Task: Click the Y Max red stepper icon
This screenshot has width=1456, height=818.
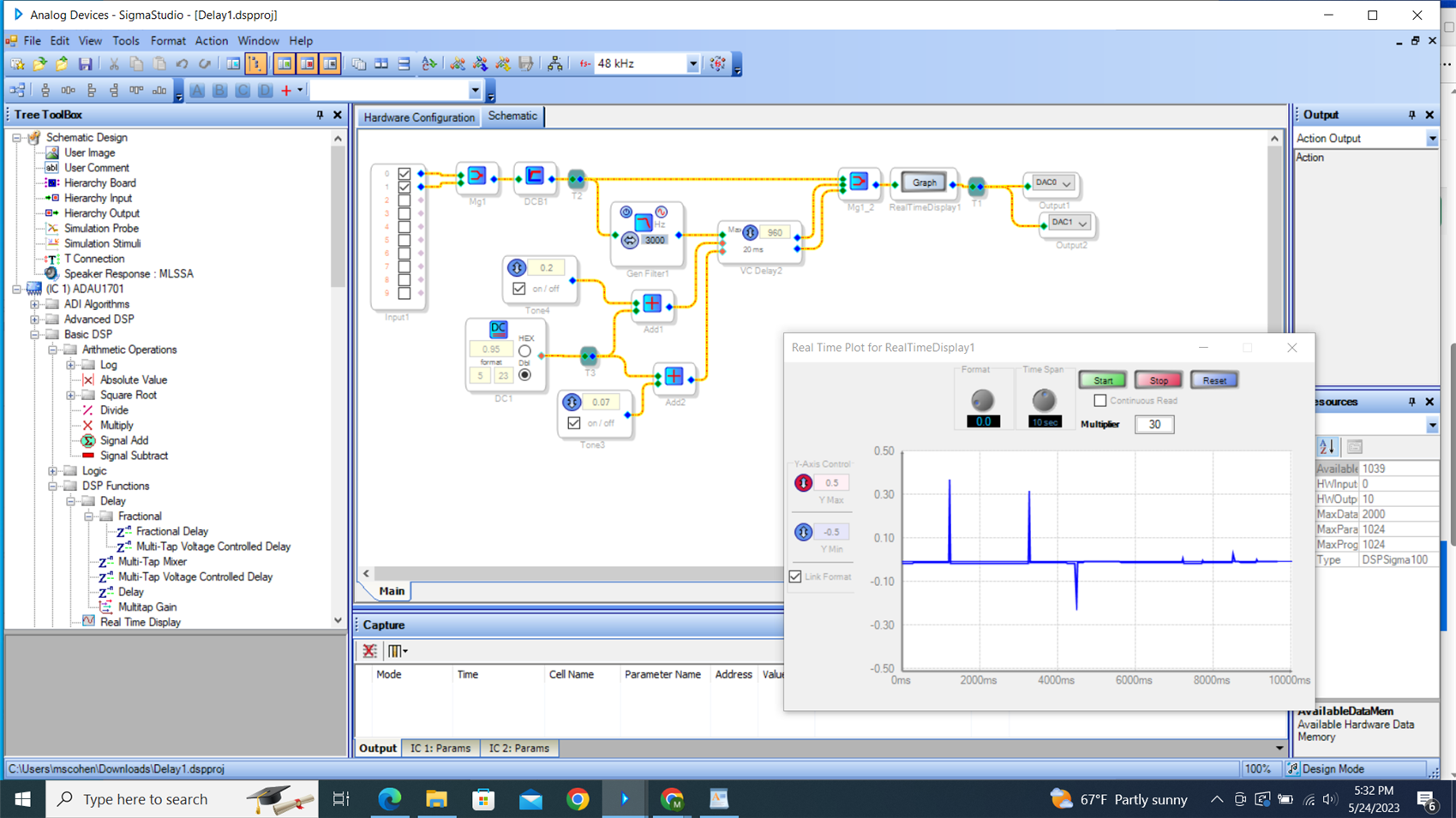Action: (803, 483)
